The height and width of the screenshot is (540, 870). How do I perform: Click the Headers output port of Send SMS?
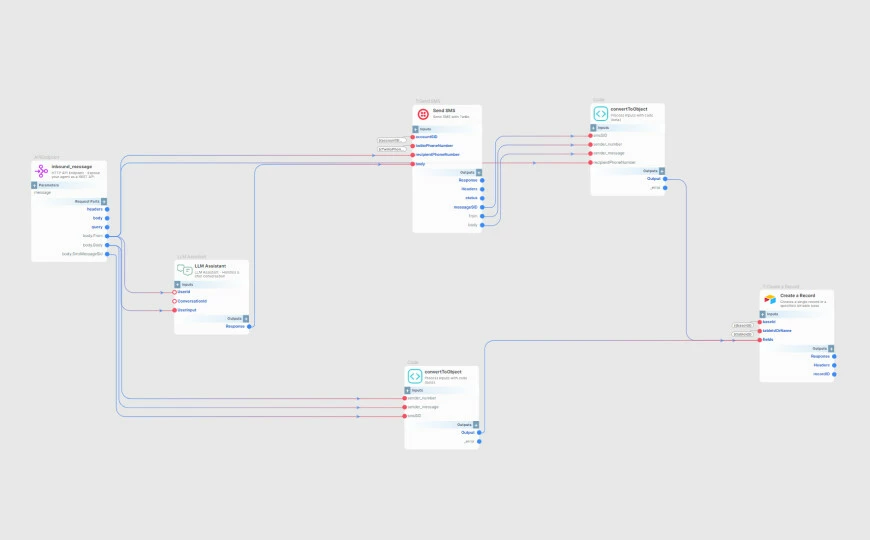(482, 189)
